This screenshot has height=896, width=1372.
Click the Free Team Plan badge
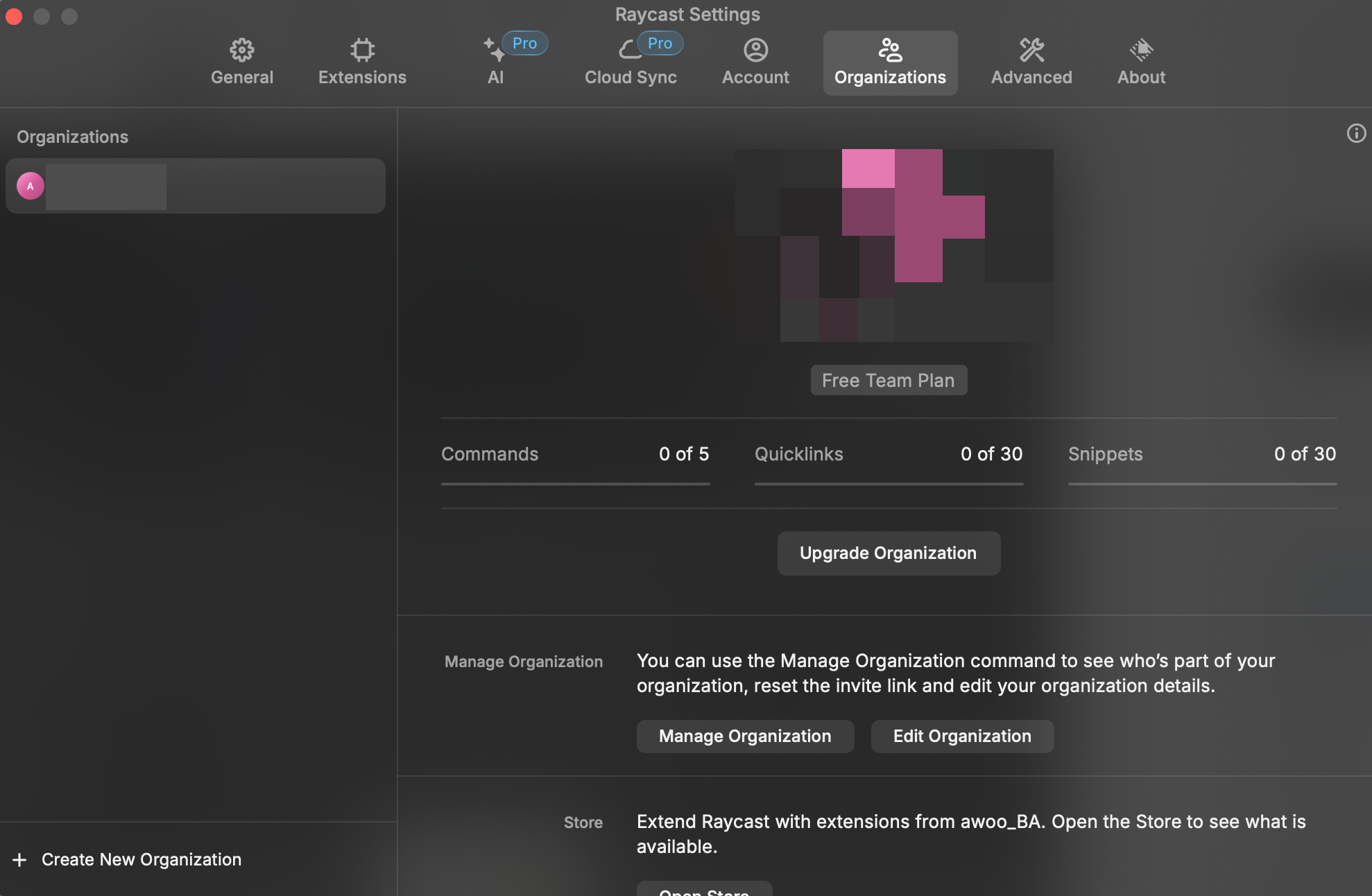(x=888, y=380)
